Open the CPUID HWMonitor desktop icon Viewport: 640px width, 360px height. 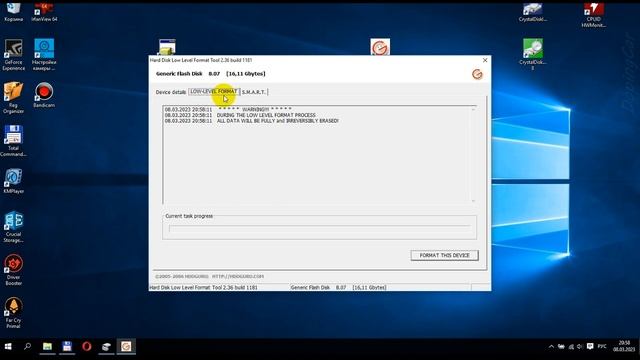tap(593, 15)
